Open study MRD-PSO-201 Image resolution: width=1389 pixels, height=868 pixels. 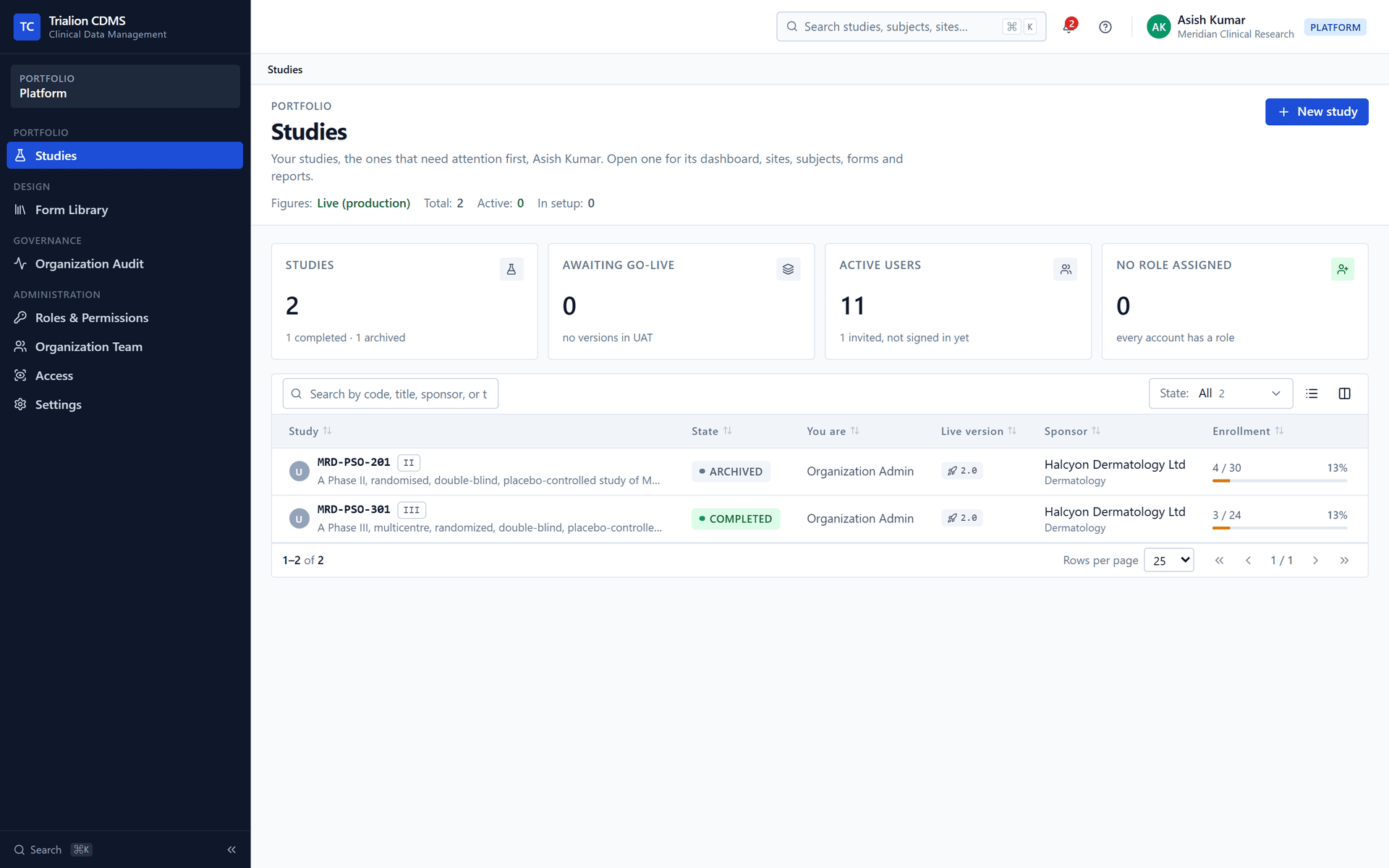click(354, 462)
